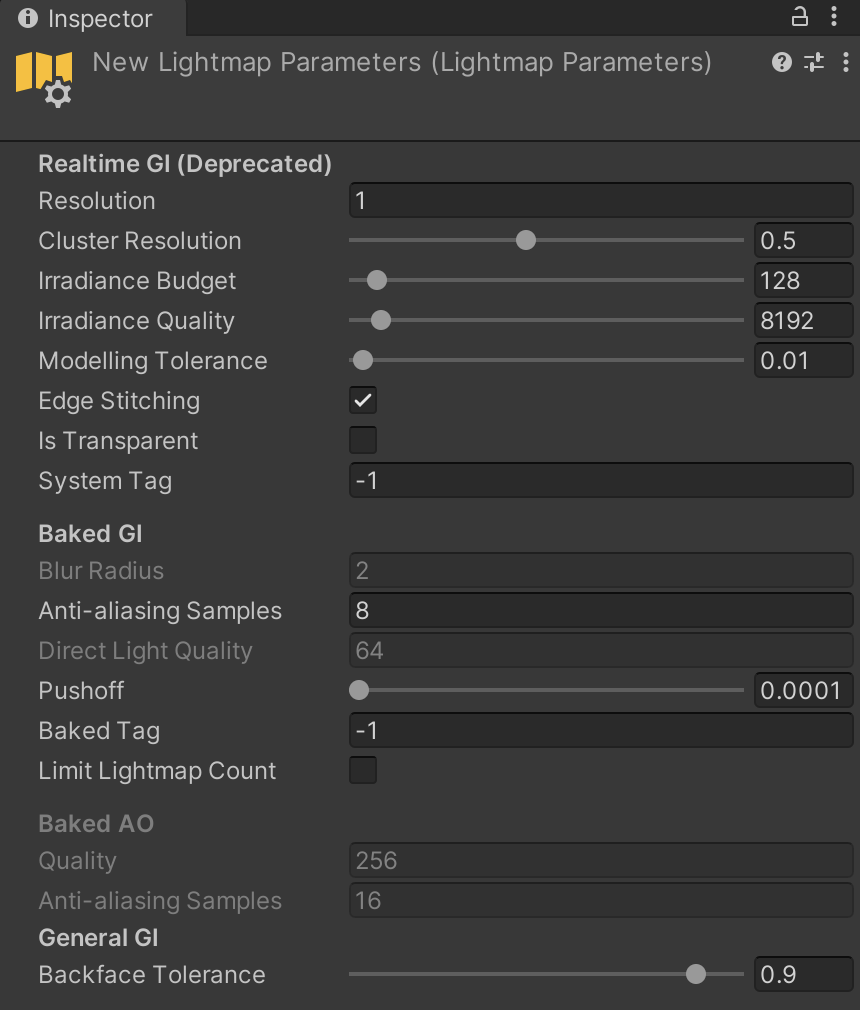Enable the Is Transparent checkbox
Screen dimensions: 860x1010
click(363, 441)
